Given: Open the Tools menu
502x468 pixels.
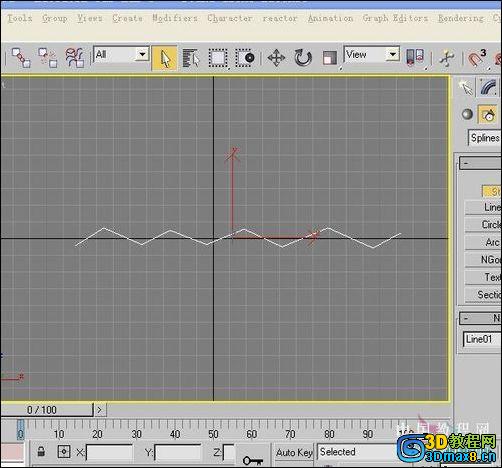Looking at the screenshot, I should tap(20, 18).
